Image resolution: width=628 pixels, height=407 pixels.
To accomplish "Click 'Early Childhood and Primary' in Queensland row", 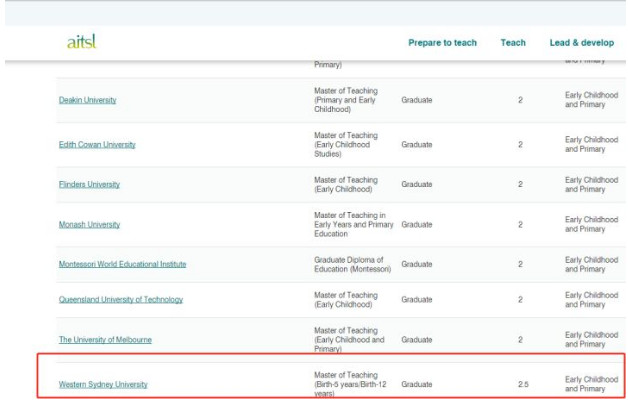I will pyautogui.click(x=592, y=300).
